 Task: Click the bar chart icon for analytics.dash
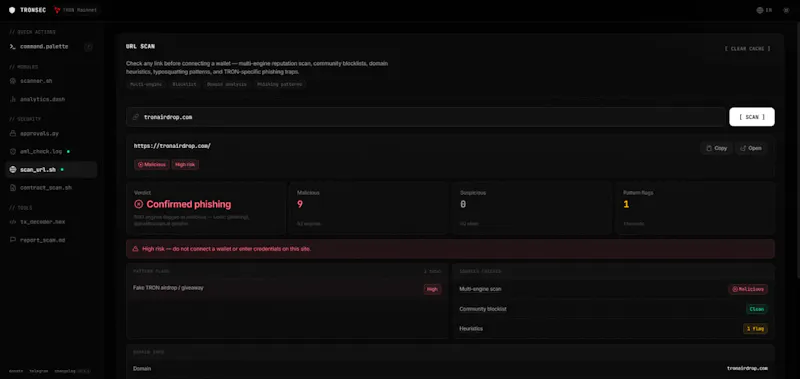tap(13, 99)
